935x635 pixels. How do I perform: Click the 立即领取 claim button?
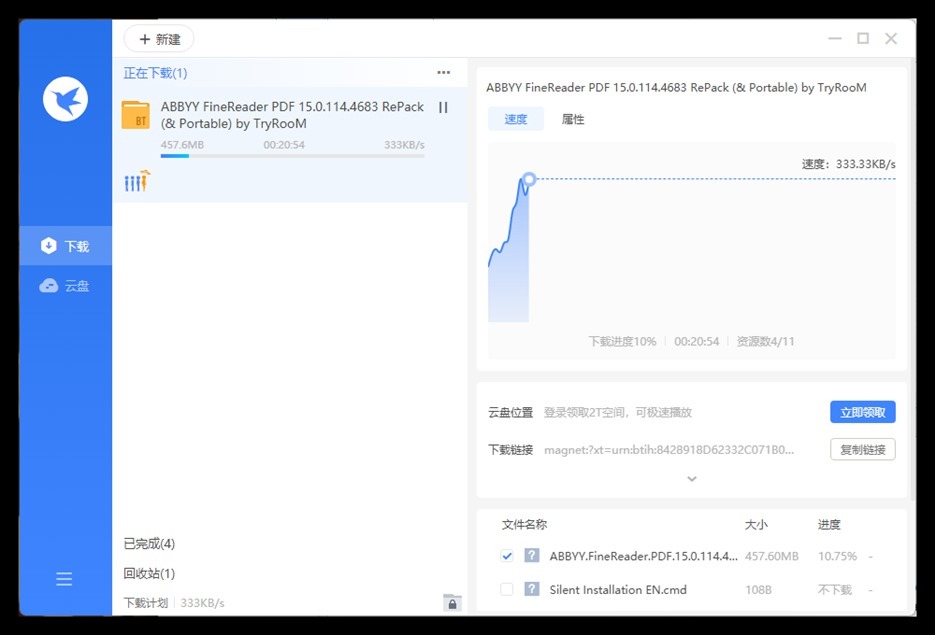tap(862, 412)
